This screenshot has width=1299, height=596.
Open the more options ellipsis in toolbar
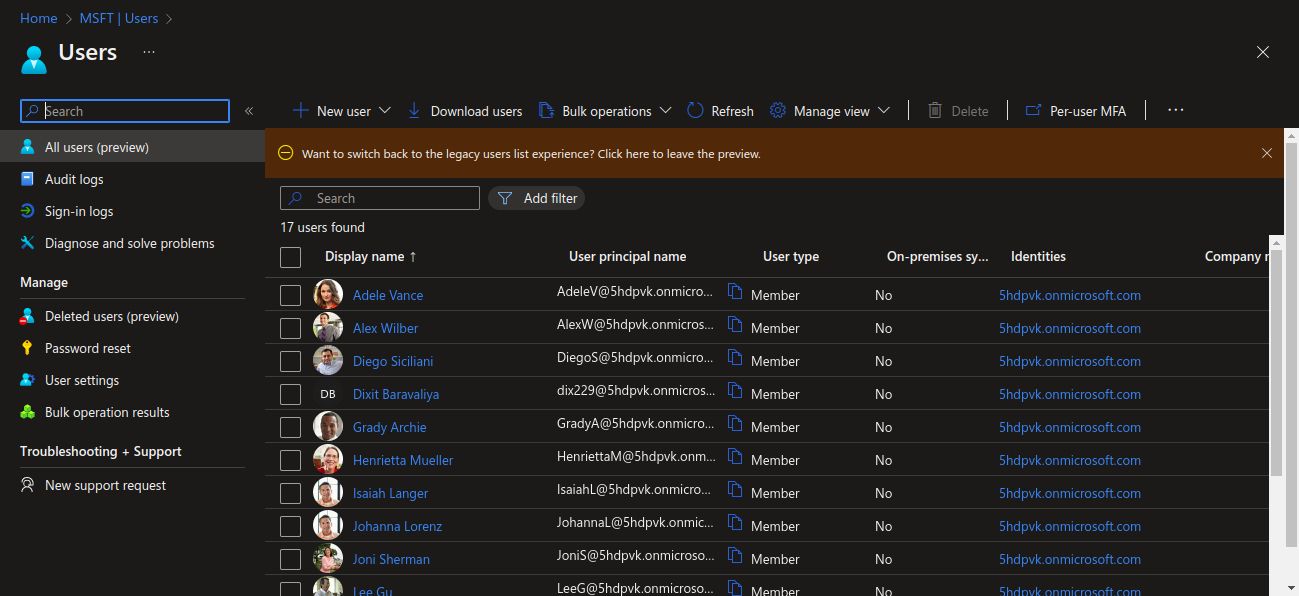click(x=1175, y=110)
